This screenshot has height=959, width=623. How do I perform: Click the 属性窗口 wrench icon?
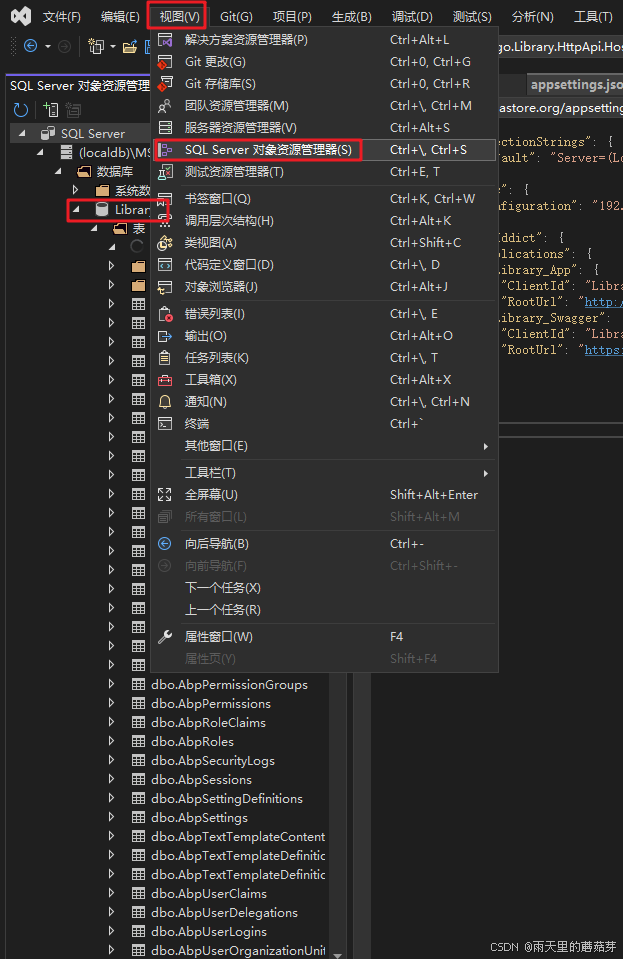(x=165, y=637)
